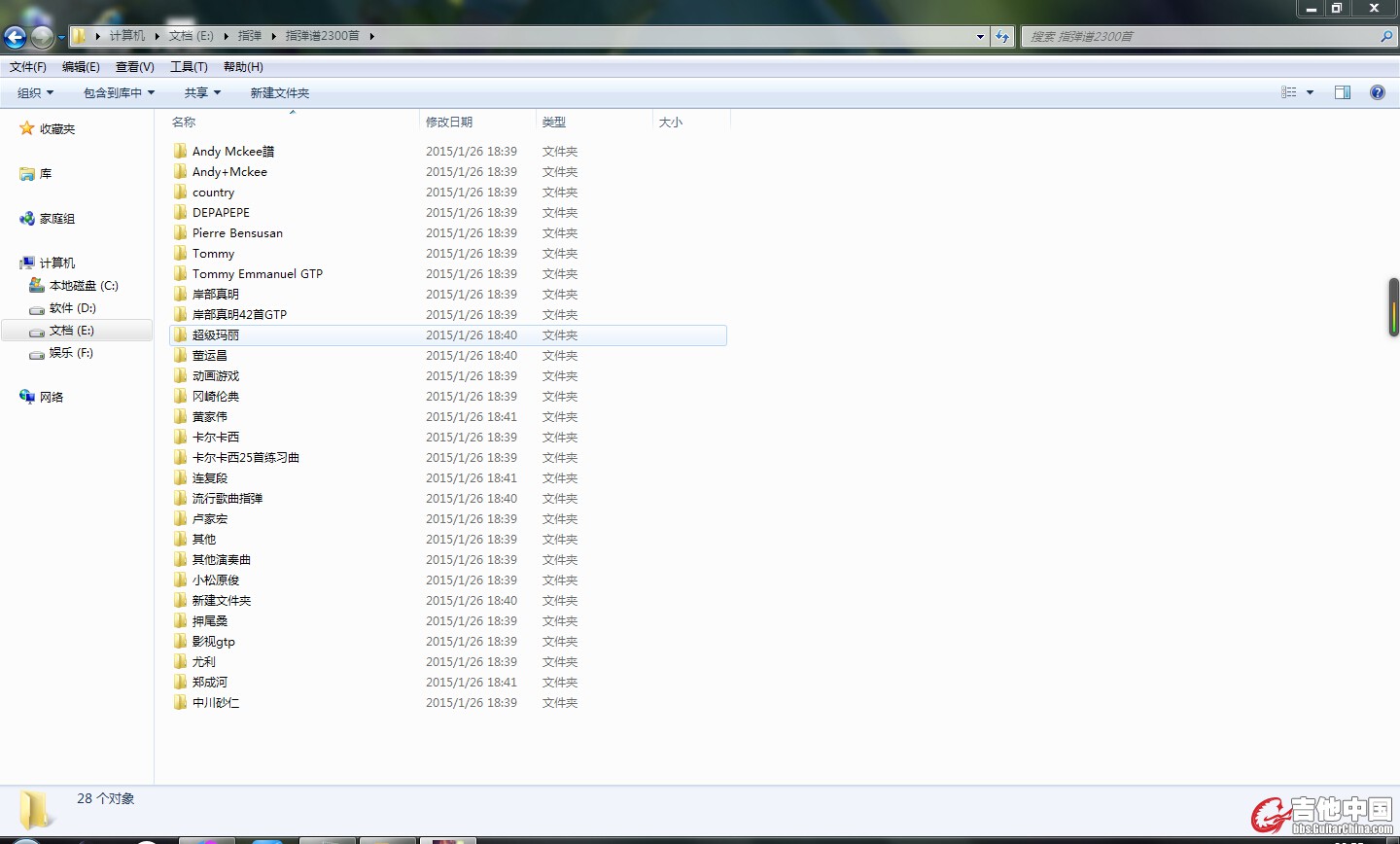The height and width of the screenshot is (844, 1400).
Task: Open the view options dropdown arrow
Action: [x=1310, y=92]
